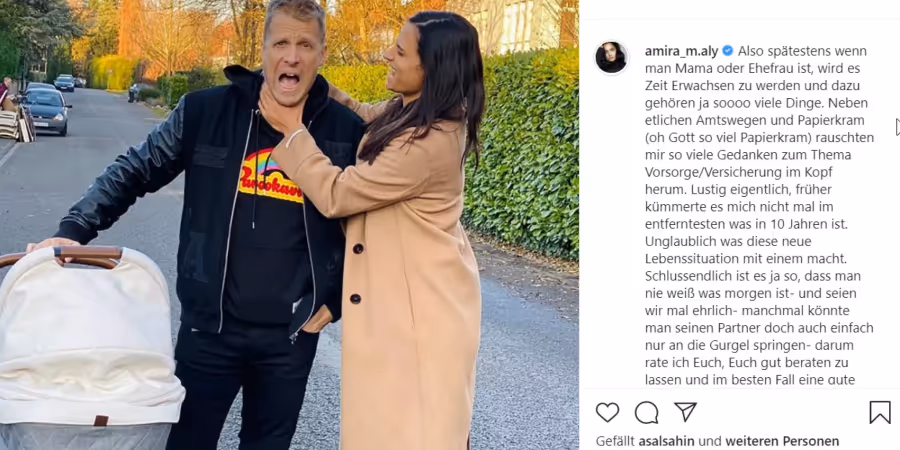Image resolution: width=900 pixels, height=450 pixels.
Task: Open comments via the speech bubble icon
Action: coord(646,412)
